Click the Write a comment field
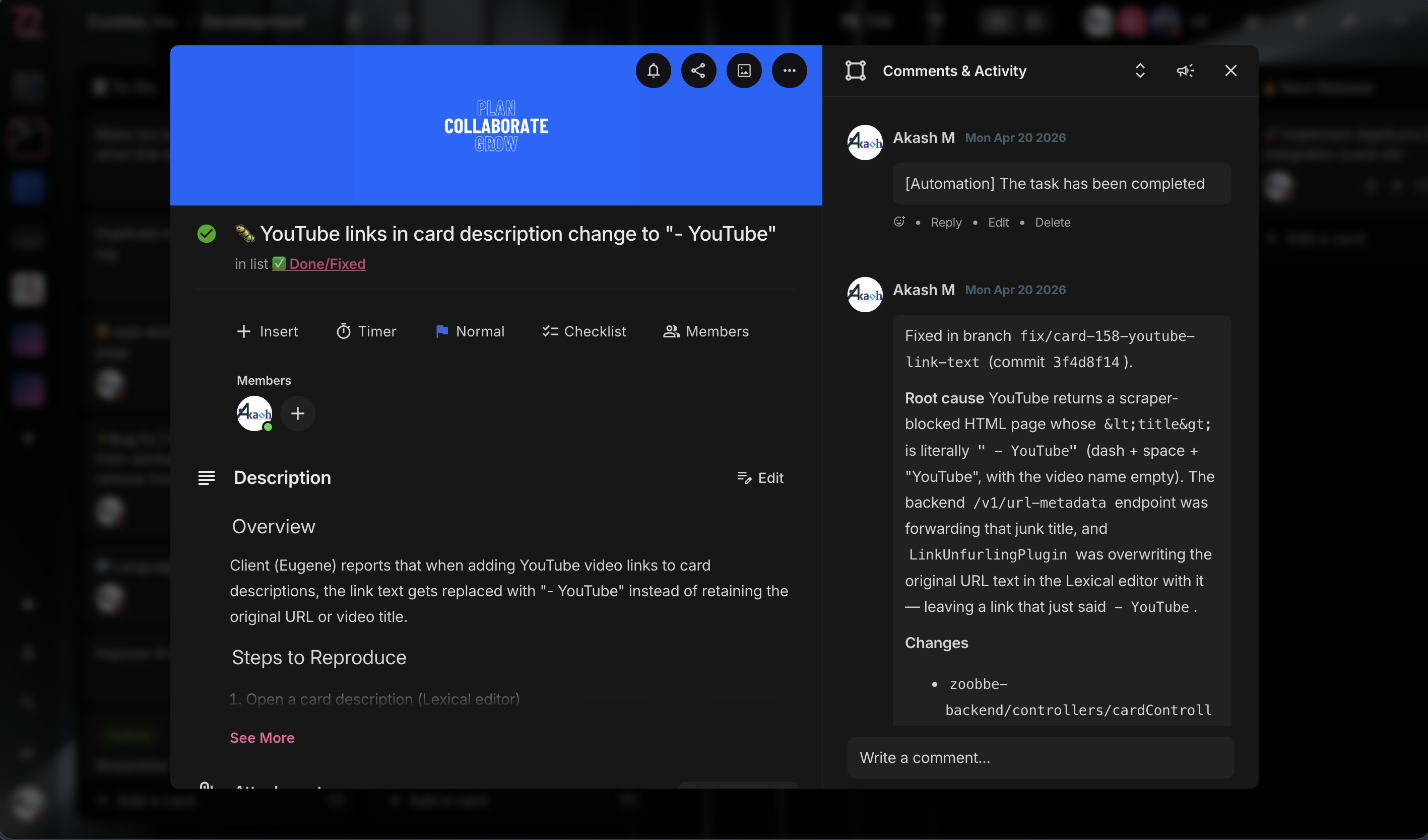The image size is (1428, 840). click(x=1041, y=757)
